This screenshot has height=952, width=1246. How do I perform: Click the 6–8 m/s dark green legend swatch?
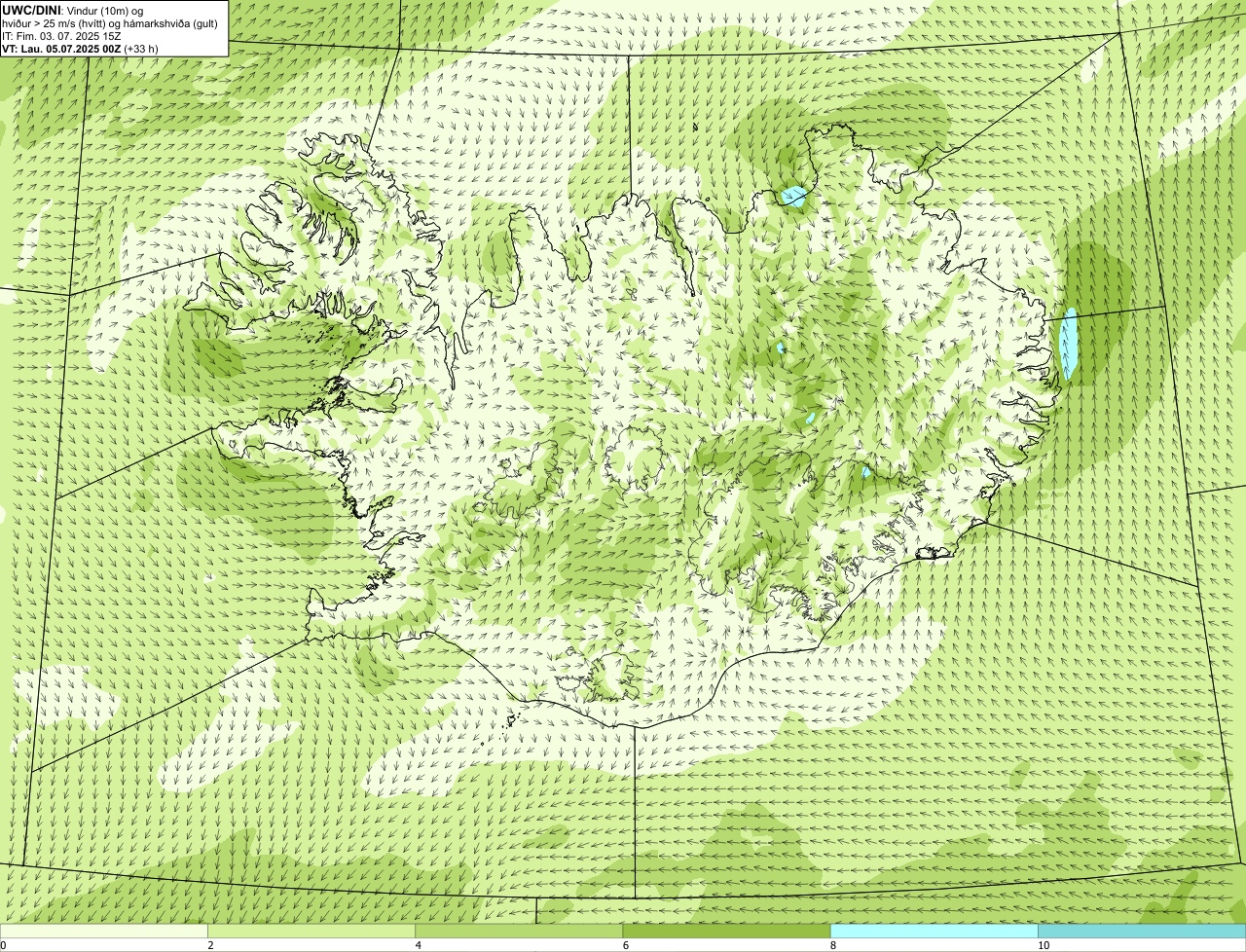[726, 931]
